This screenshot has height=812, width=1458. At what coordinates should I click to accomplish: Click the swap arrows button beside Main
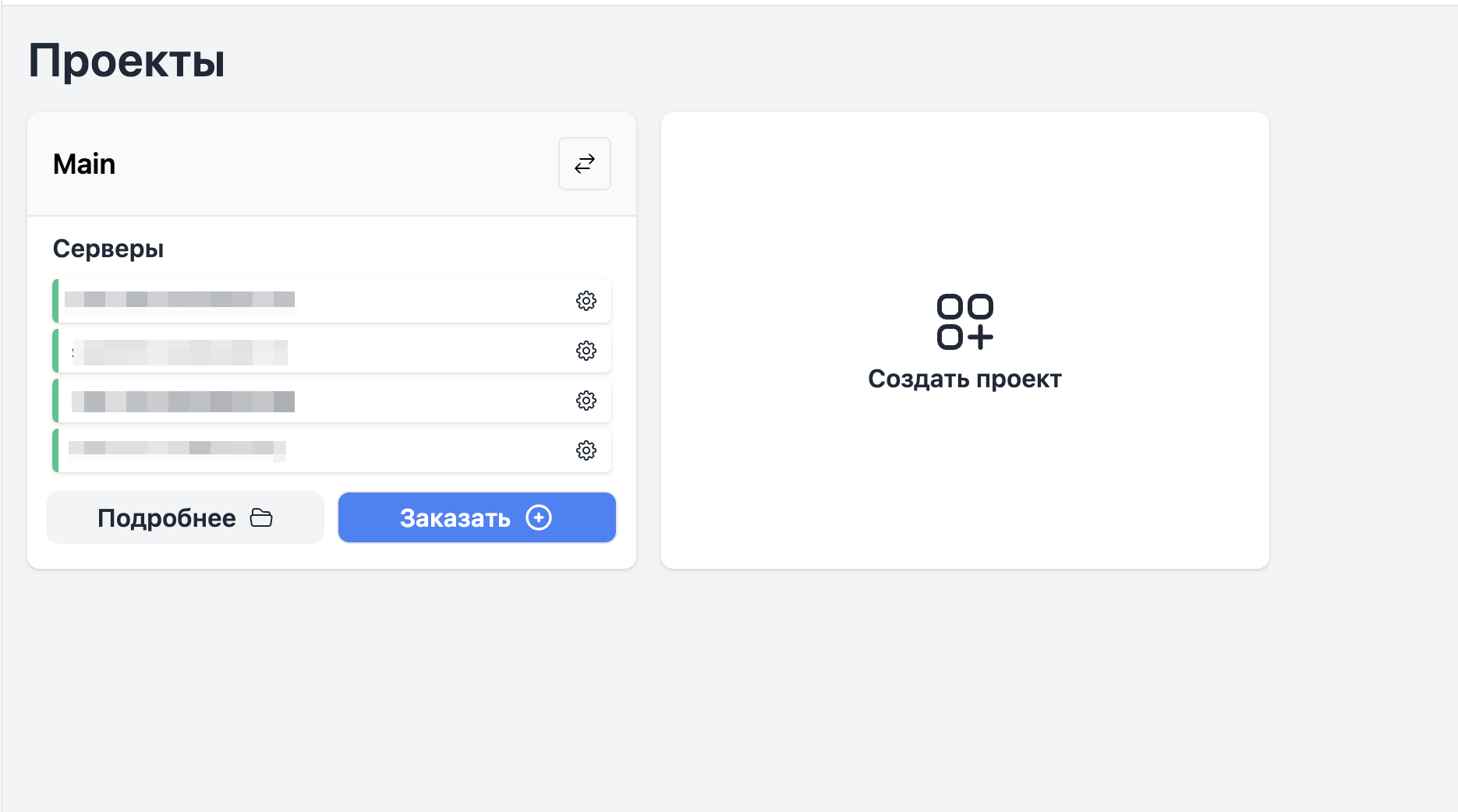[x=585, y=164]
